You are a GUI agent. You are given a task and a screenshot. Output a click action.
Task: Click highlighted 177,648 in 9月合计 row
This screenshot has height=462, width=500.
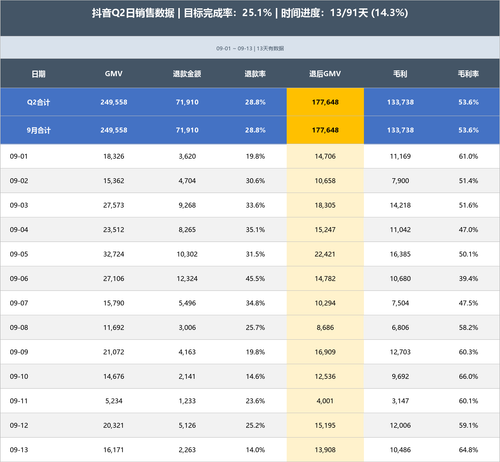pyautogui.click(x=325, y=130)
